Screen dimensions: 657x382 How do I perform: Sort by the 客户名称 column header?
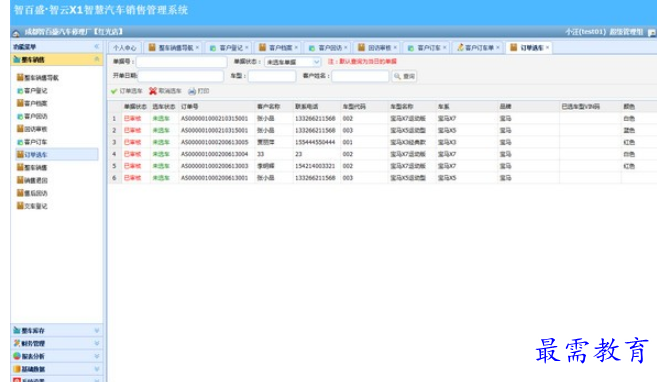coord(274,106)
